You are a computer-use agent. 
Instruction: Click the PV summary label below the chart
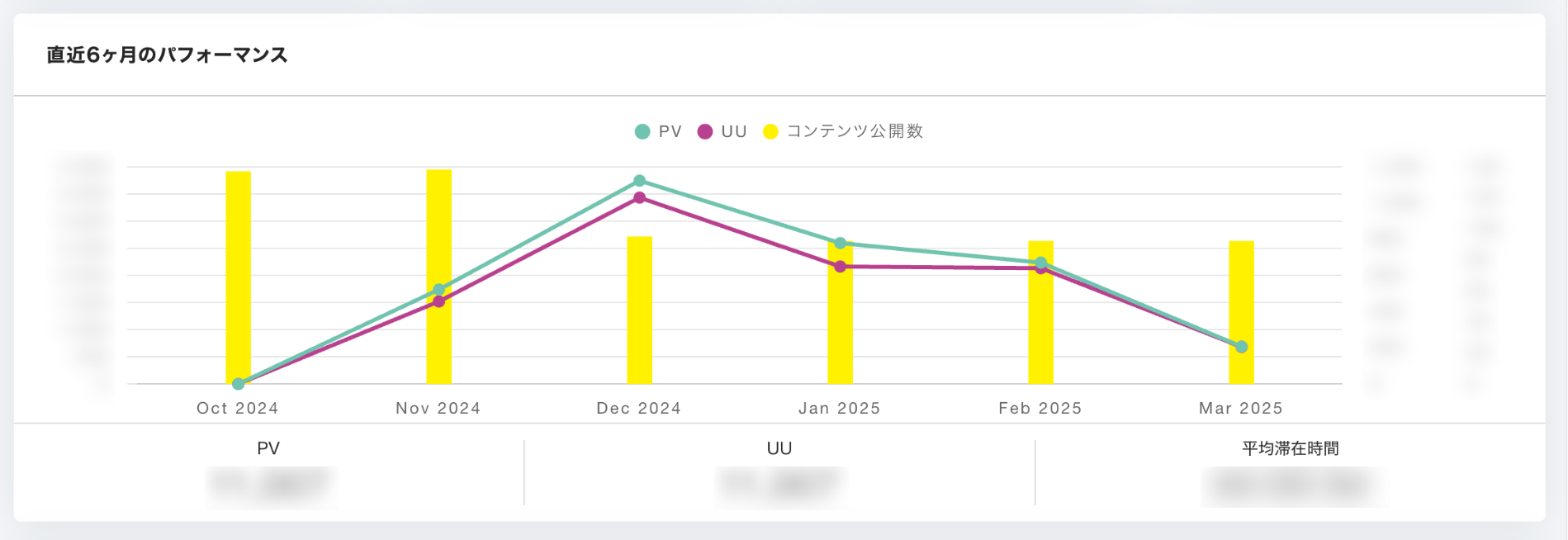point(268,448)
